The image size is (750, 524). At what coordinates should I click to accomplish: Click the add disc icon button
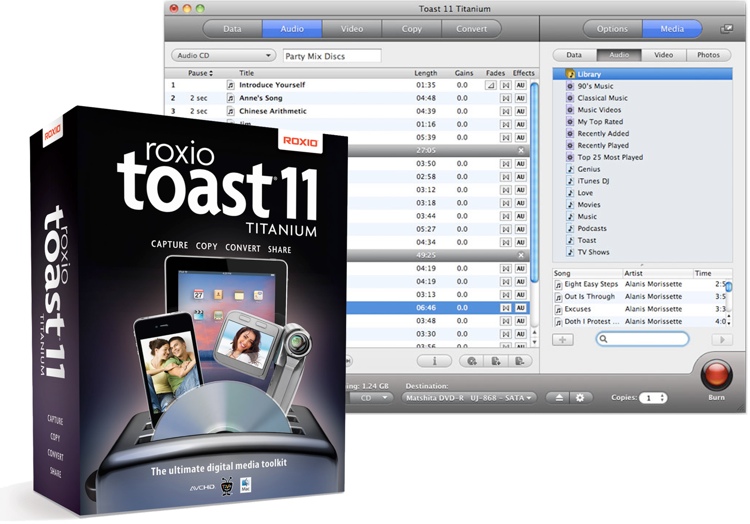coord(471,361)
